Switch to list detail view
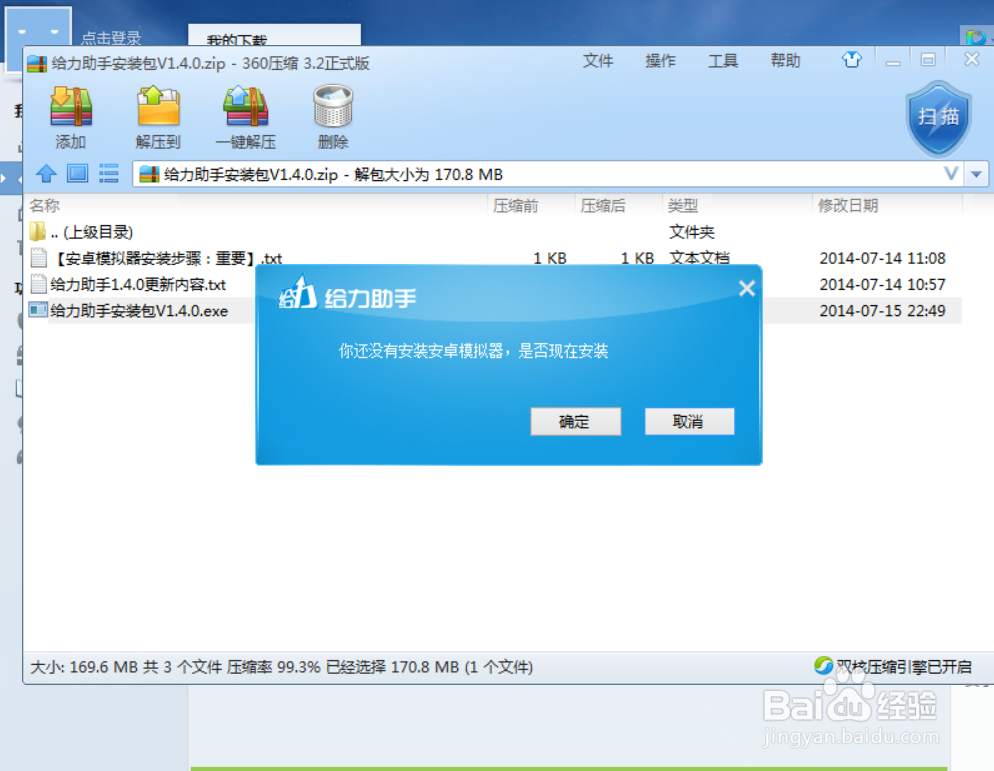Image resolution: width=994 pixels, height=771 pixels. click(108, 173)
